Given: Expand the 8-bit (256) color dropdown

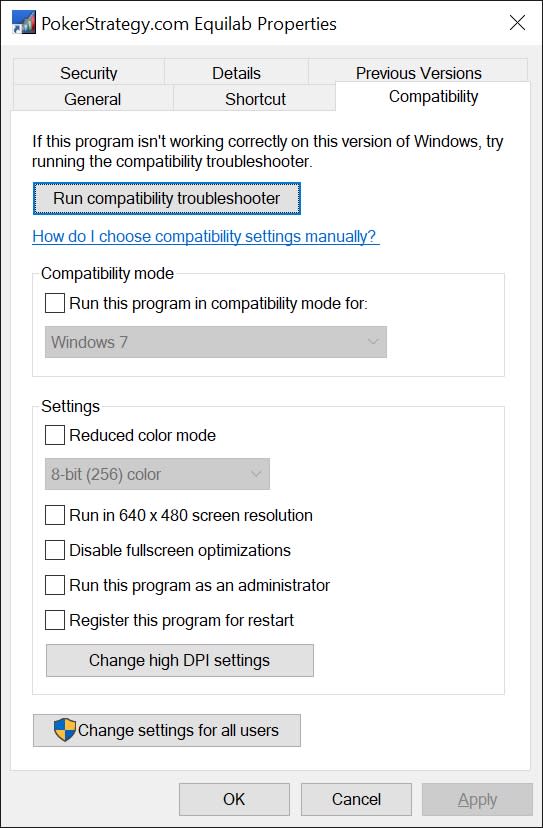Looking at the screenshot, I should [x=157, y=474].
